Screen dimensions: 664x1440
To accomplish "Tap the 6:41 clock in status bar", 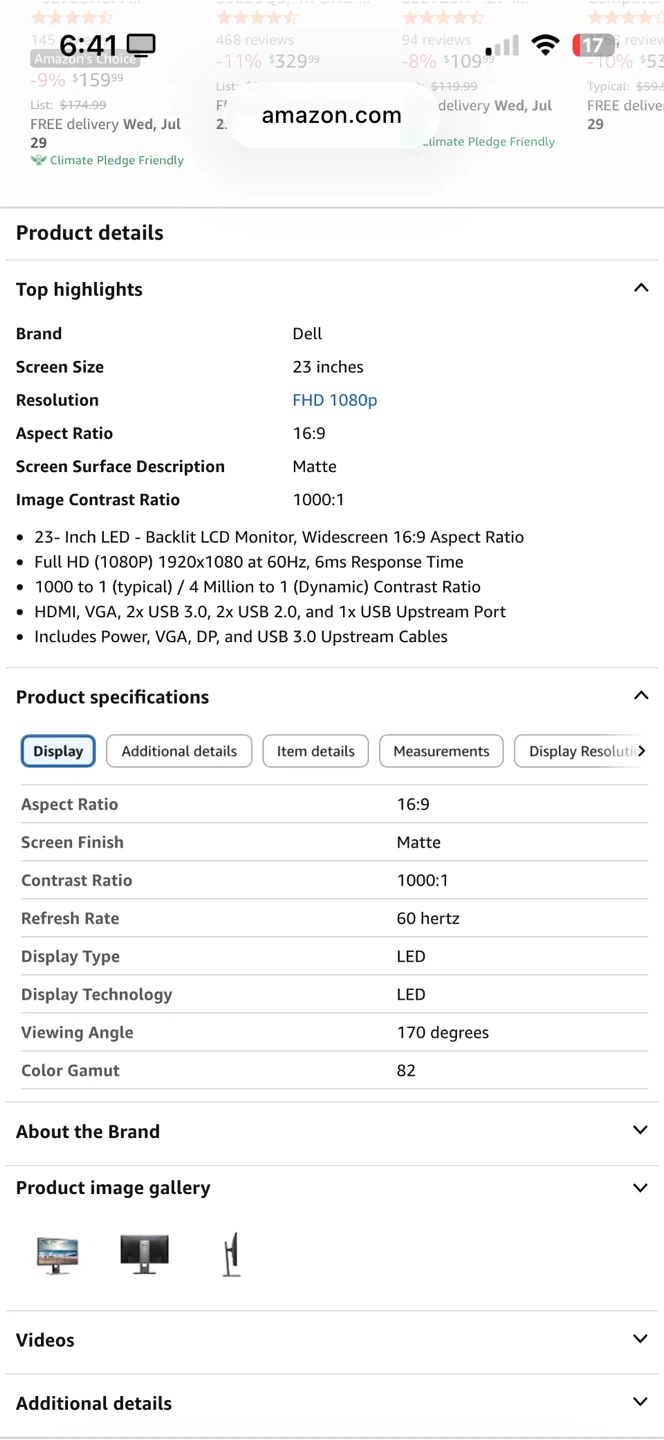I will 88,45.
